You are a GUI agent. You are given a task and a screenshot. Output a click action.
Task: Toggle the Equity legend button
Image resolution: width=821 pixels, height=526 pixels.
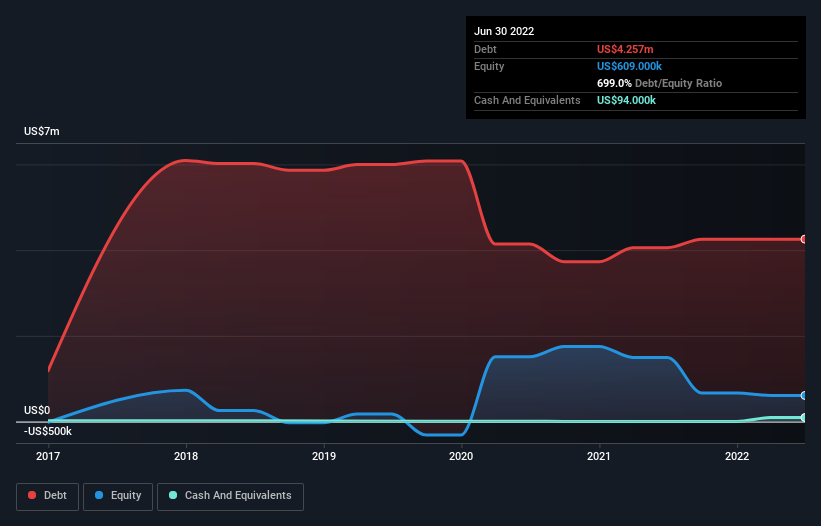tap(118, 496)
